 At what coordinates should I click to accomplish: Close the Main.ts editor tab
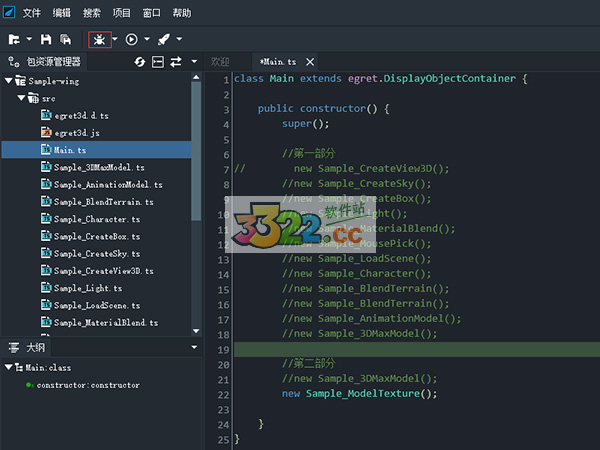pos(310,62)
